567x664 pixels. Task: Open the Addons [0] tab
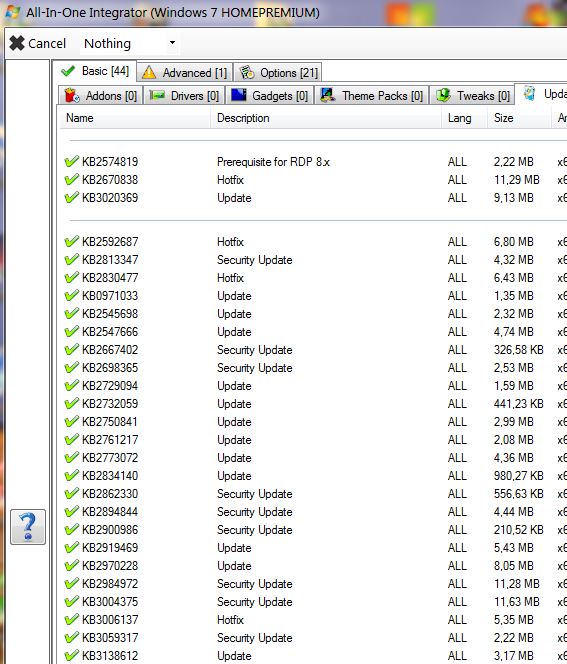coord(101,96)
